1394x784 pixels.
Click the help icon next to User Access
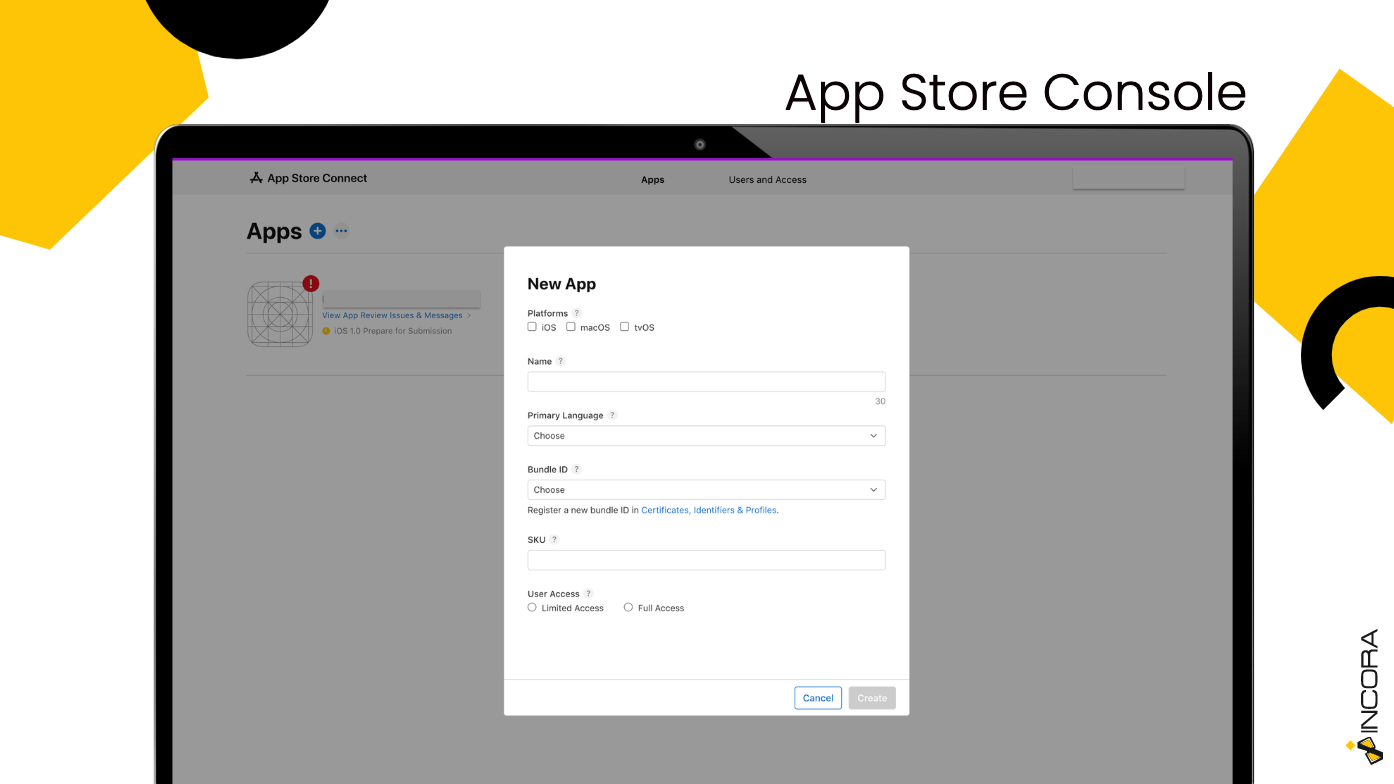click(589, 593)
